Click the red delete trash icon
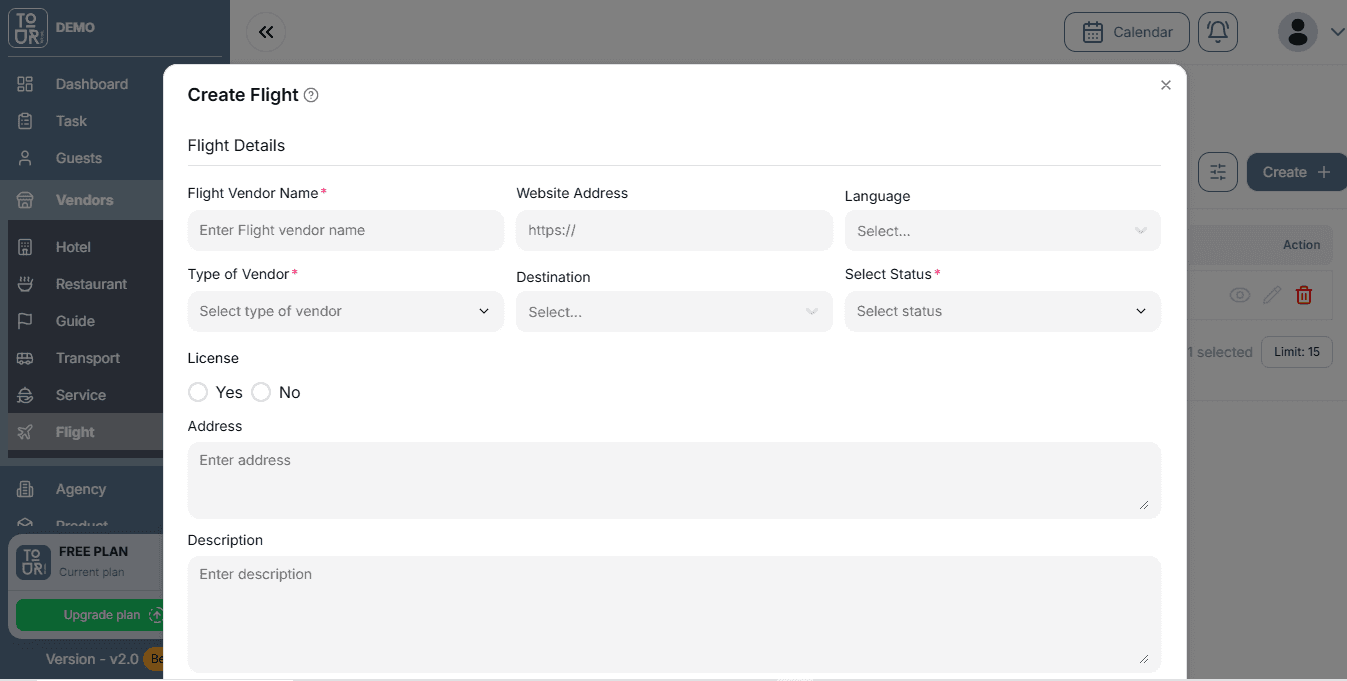Viewport: 1347px width, 681px height. point(1303,295)
